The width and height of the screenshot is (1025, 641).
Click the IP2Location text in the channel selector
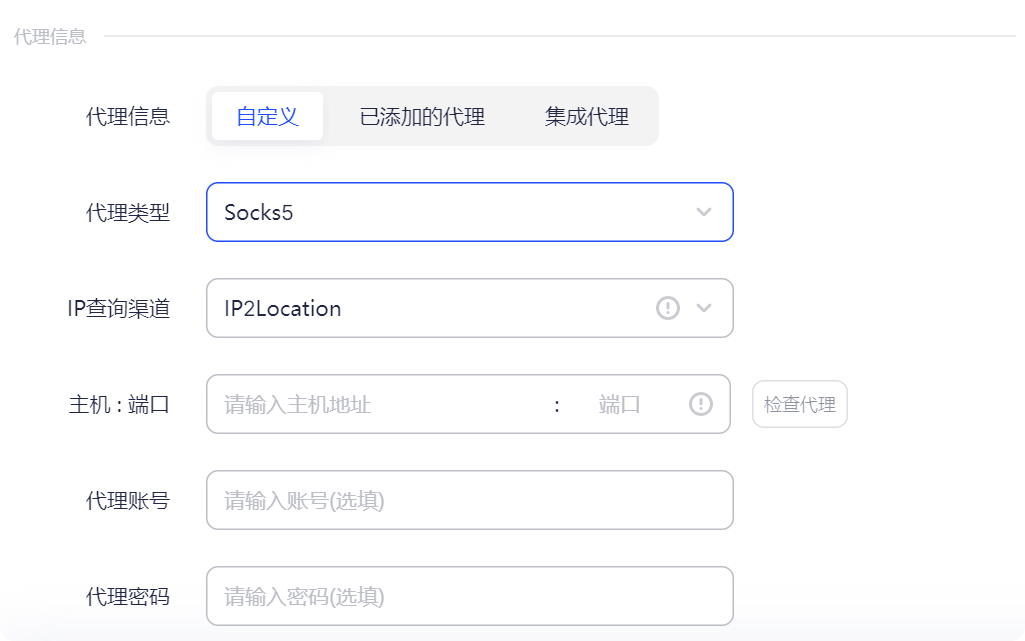281,309
